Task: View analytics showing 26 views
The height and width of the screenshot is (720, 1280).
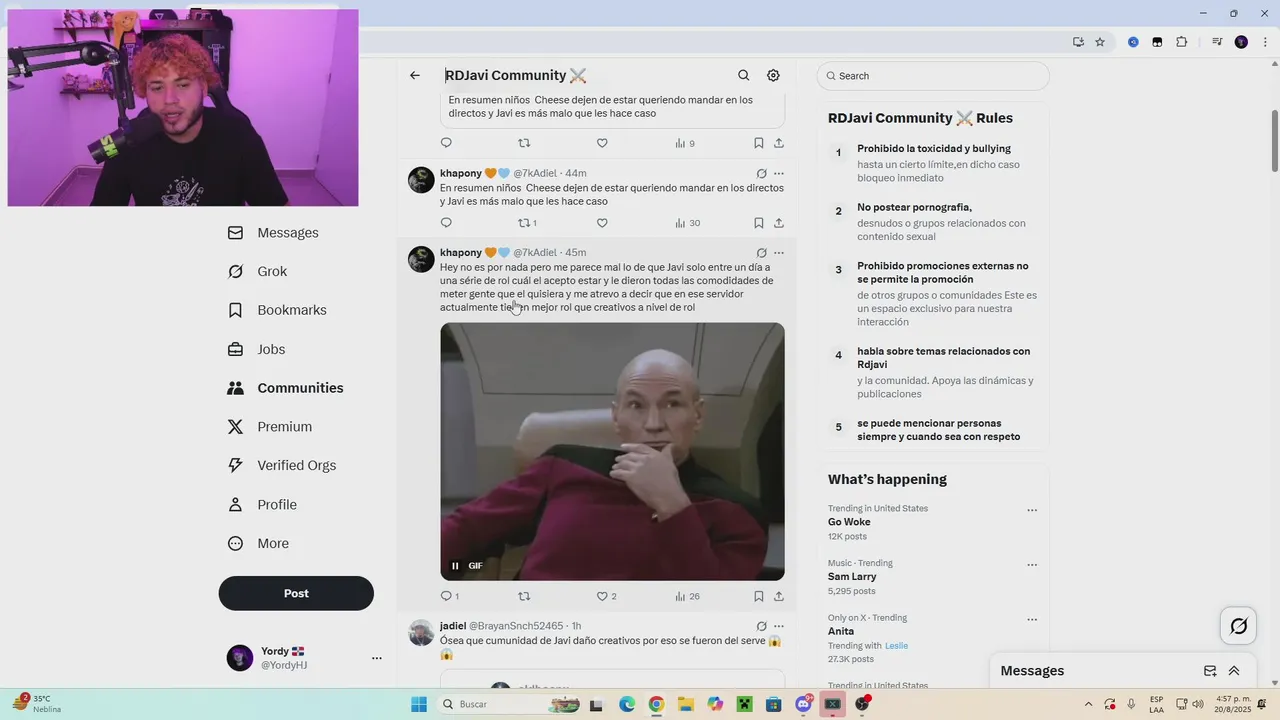Action: point(687,596)
